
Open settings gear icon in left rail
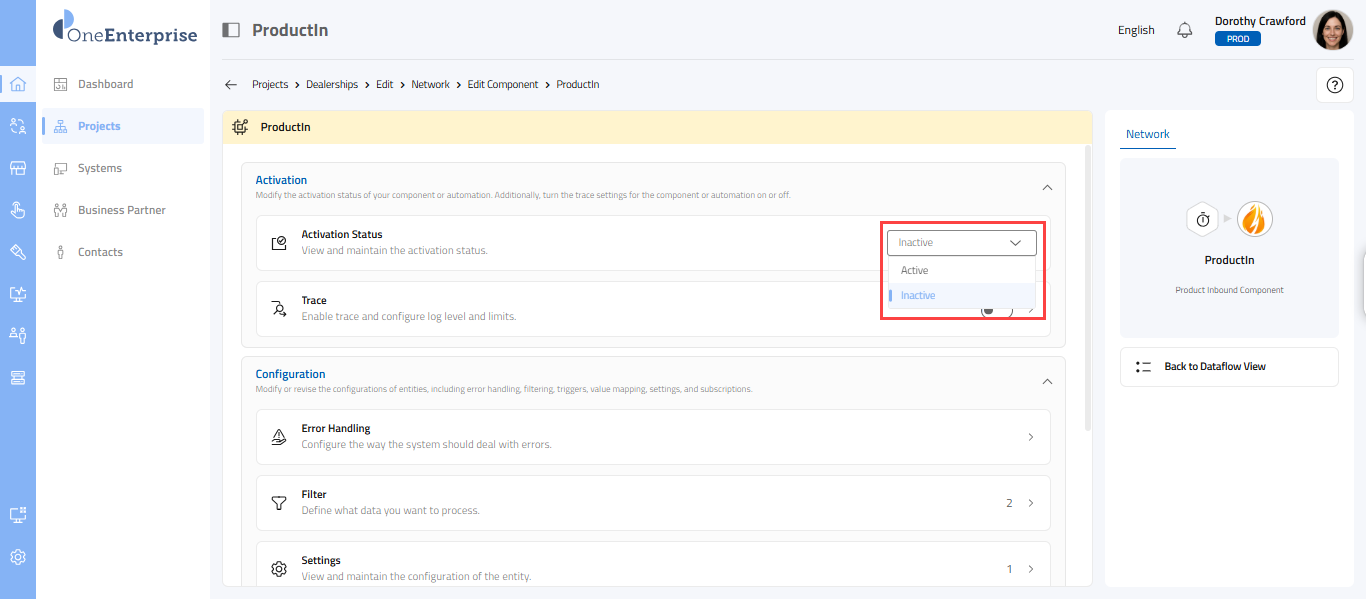[17, 557]
